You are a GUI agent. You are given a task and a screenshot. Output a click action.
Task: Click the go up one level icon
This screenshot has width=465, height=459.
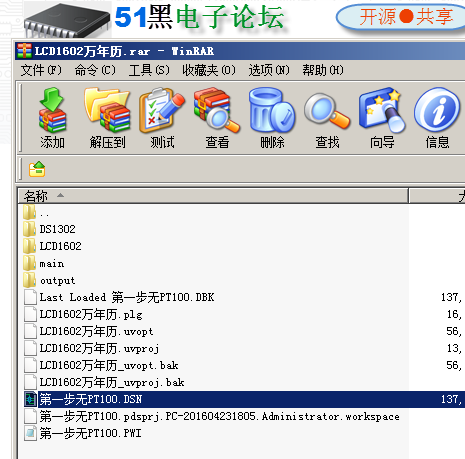click(x=37, y=169)
